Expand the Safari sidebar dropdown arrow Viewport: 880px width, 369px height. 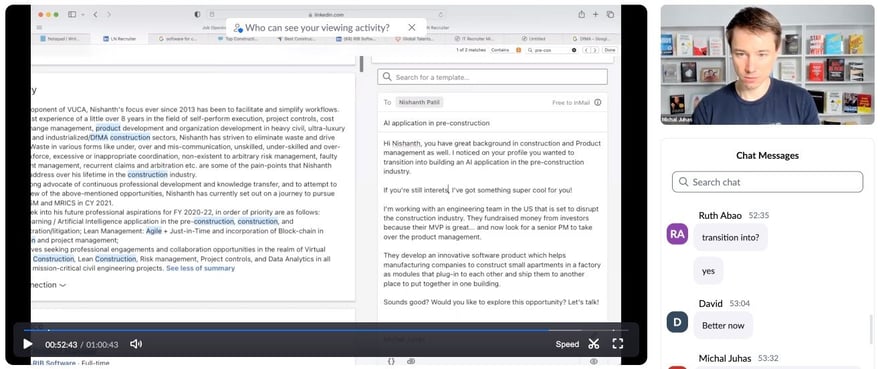(83, 14)
